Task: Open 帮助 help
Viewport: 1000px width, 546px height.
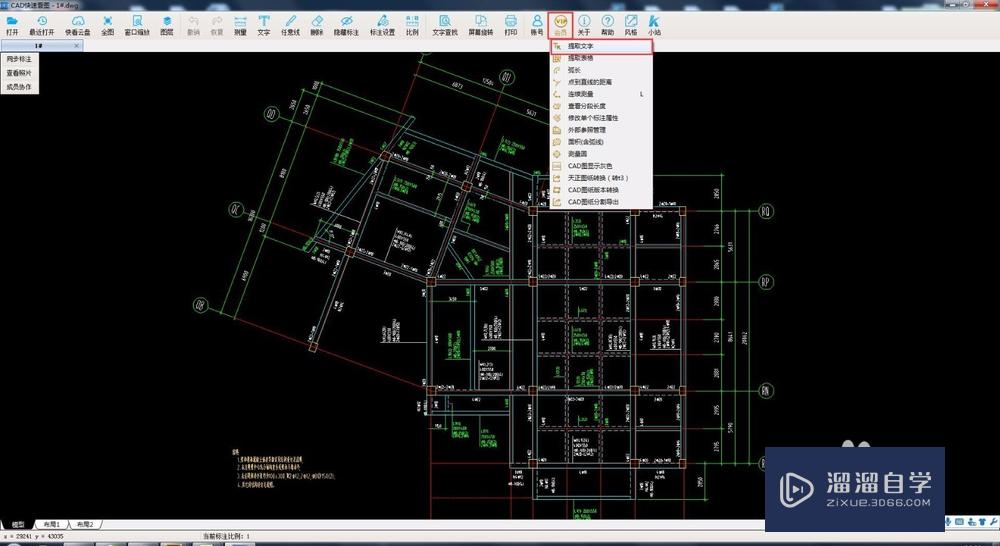Action: click(x=608, y=26)
